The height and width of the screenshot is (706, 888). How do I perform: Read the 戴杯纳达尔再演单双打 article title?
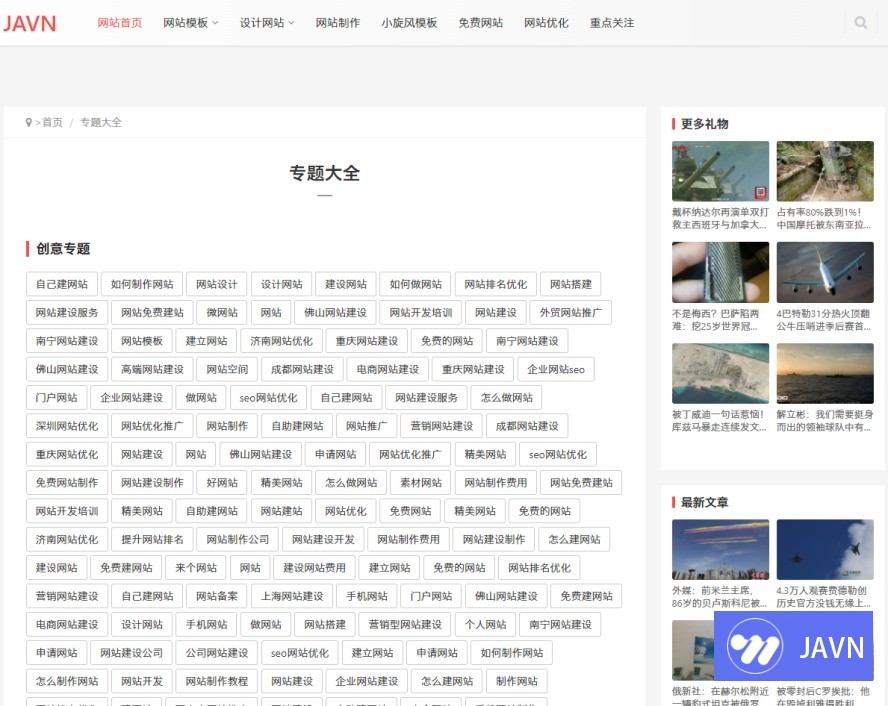click(x=720, y=219)
